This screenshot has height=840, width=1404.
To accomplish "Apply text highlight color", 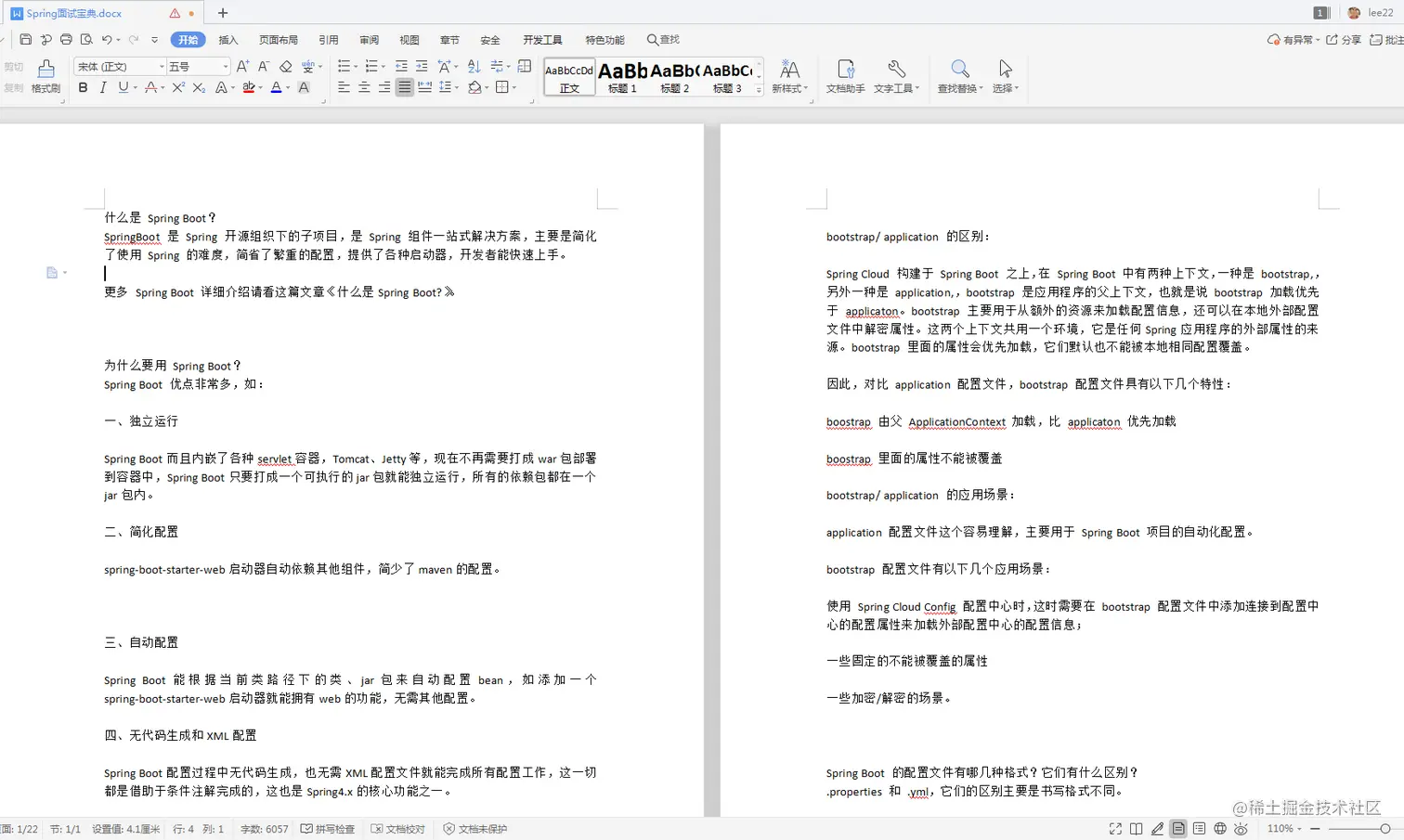I will point(248,87).
